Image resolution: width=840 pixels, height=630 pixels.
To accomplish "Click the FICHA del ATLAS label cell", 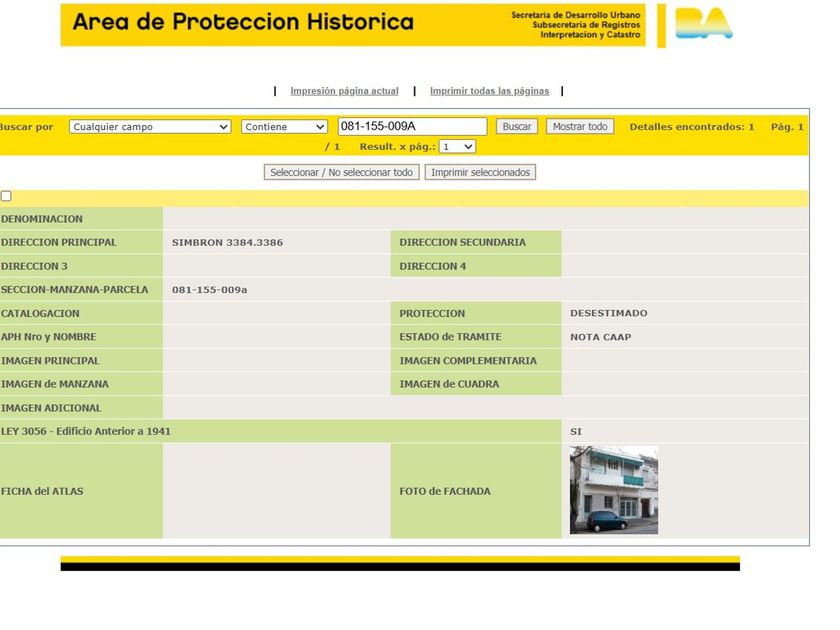I will pos(81,491).
